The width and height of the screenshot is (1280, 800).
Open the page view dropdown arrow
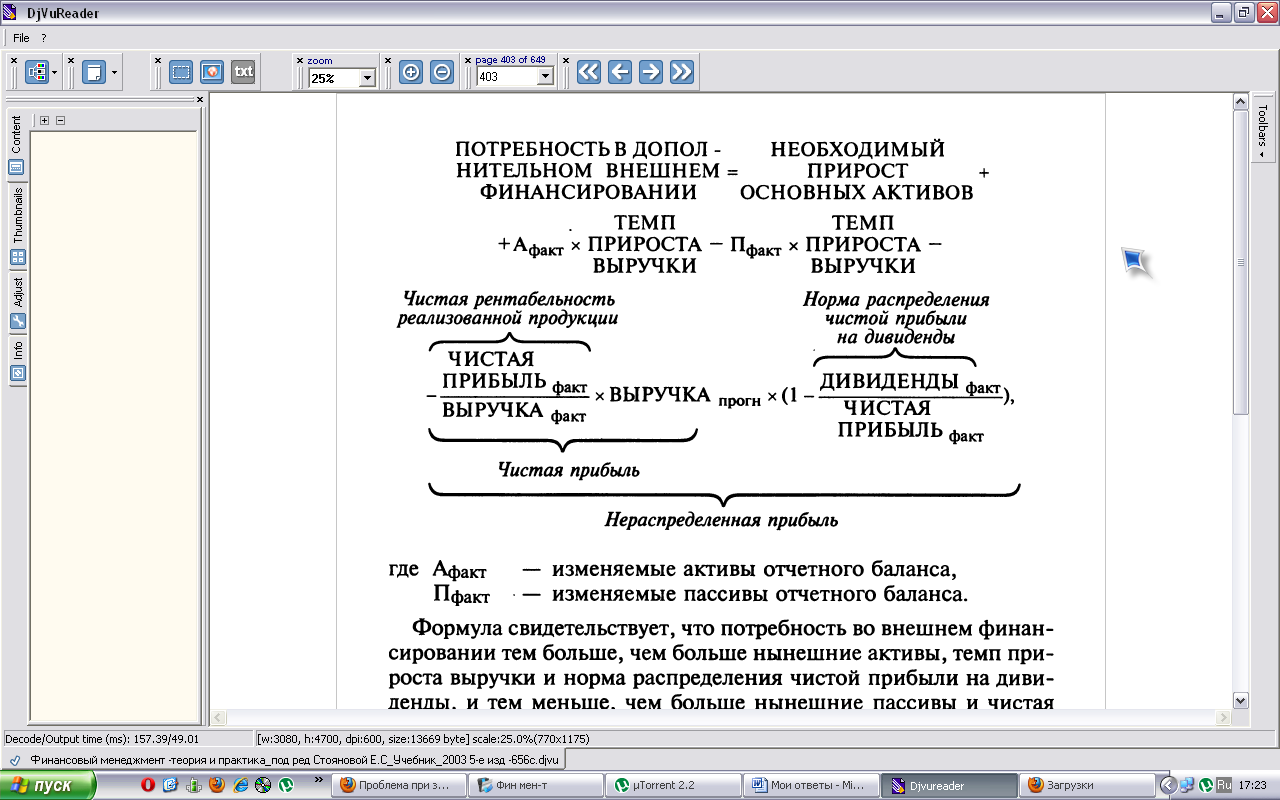point(114,72)
